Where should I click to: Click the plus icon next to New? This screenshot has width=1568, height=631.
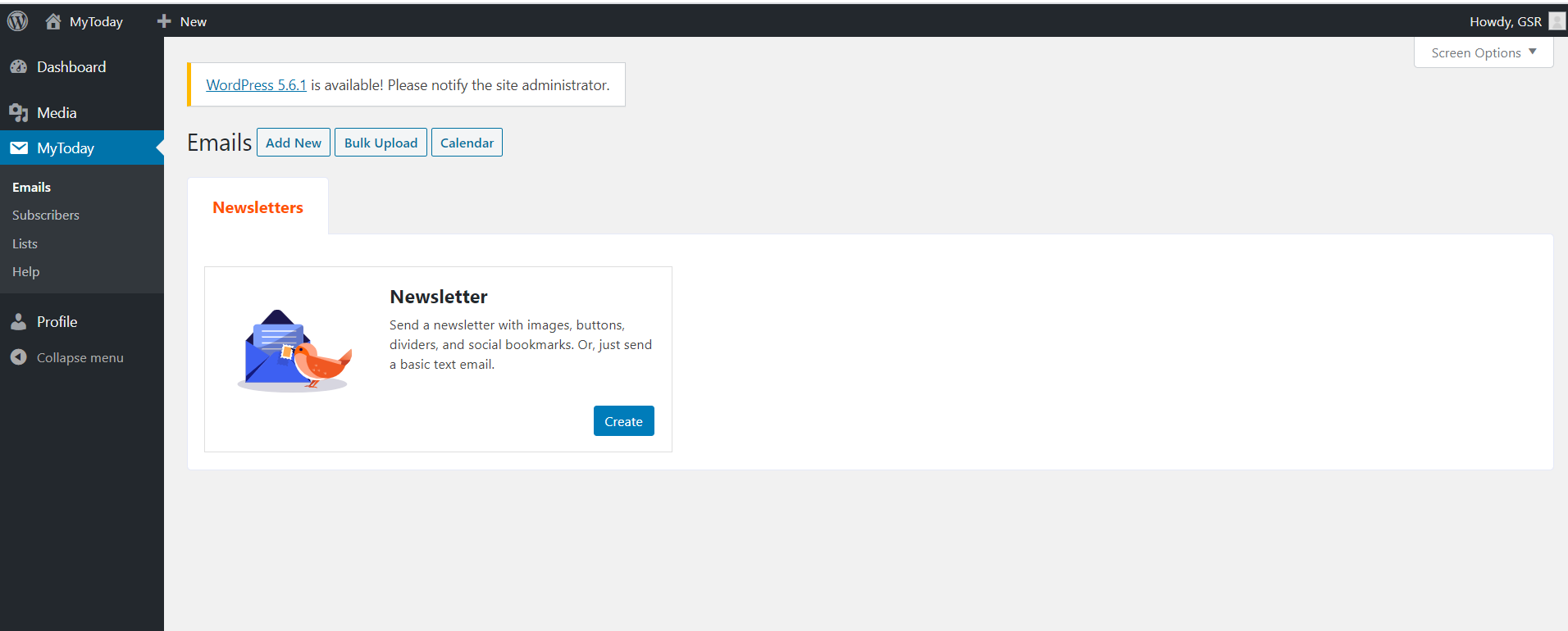pyautogui.click(x=164, y=21)
